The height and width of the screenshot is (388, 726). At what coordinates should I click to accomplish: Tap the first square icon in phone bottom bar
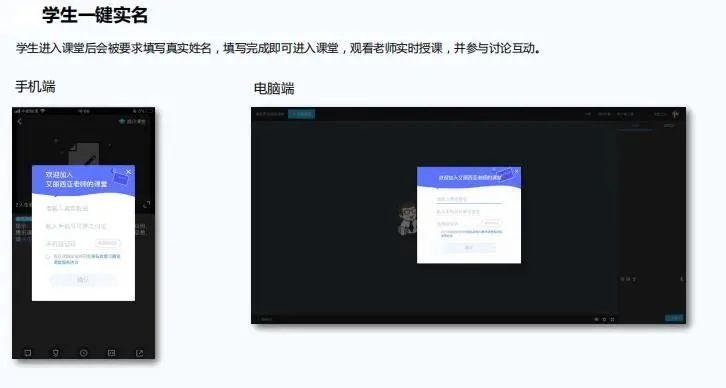tap(28, 353)
